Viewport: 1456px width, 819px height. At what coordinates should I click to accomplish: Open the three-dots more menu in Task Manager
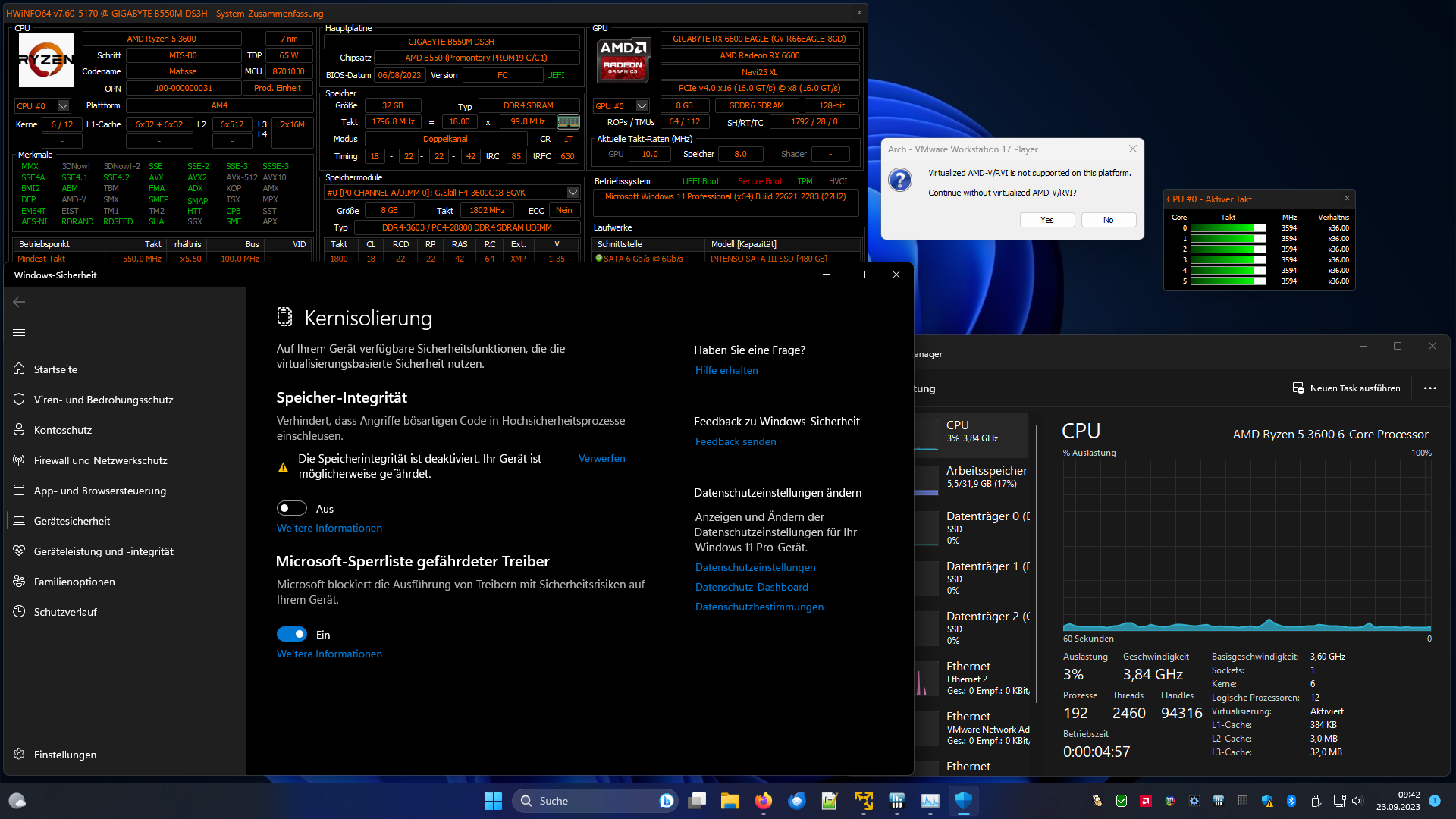coord(1430,388)
